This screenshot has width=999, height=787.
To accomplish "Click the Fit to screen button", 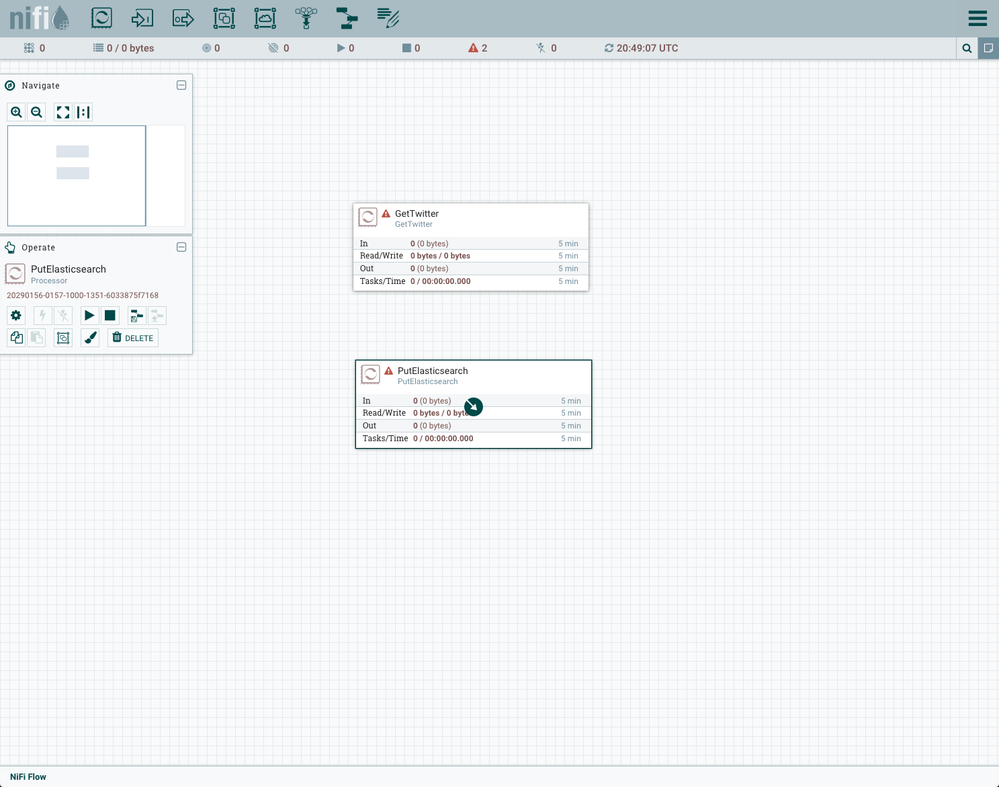I will (x=63, y=112).
